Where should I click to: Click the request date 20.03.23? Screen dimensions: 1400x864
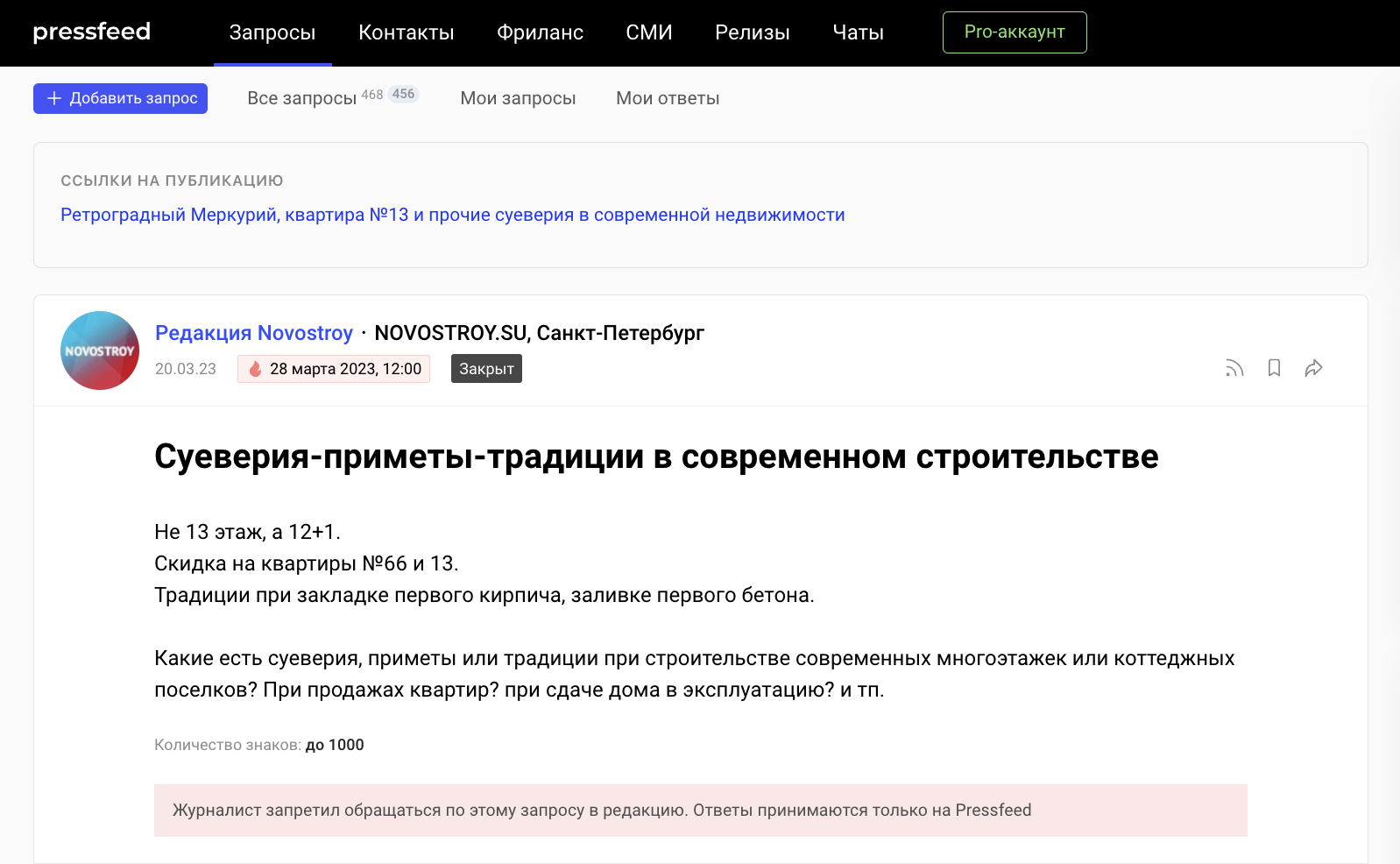point(186,369)
